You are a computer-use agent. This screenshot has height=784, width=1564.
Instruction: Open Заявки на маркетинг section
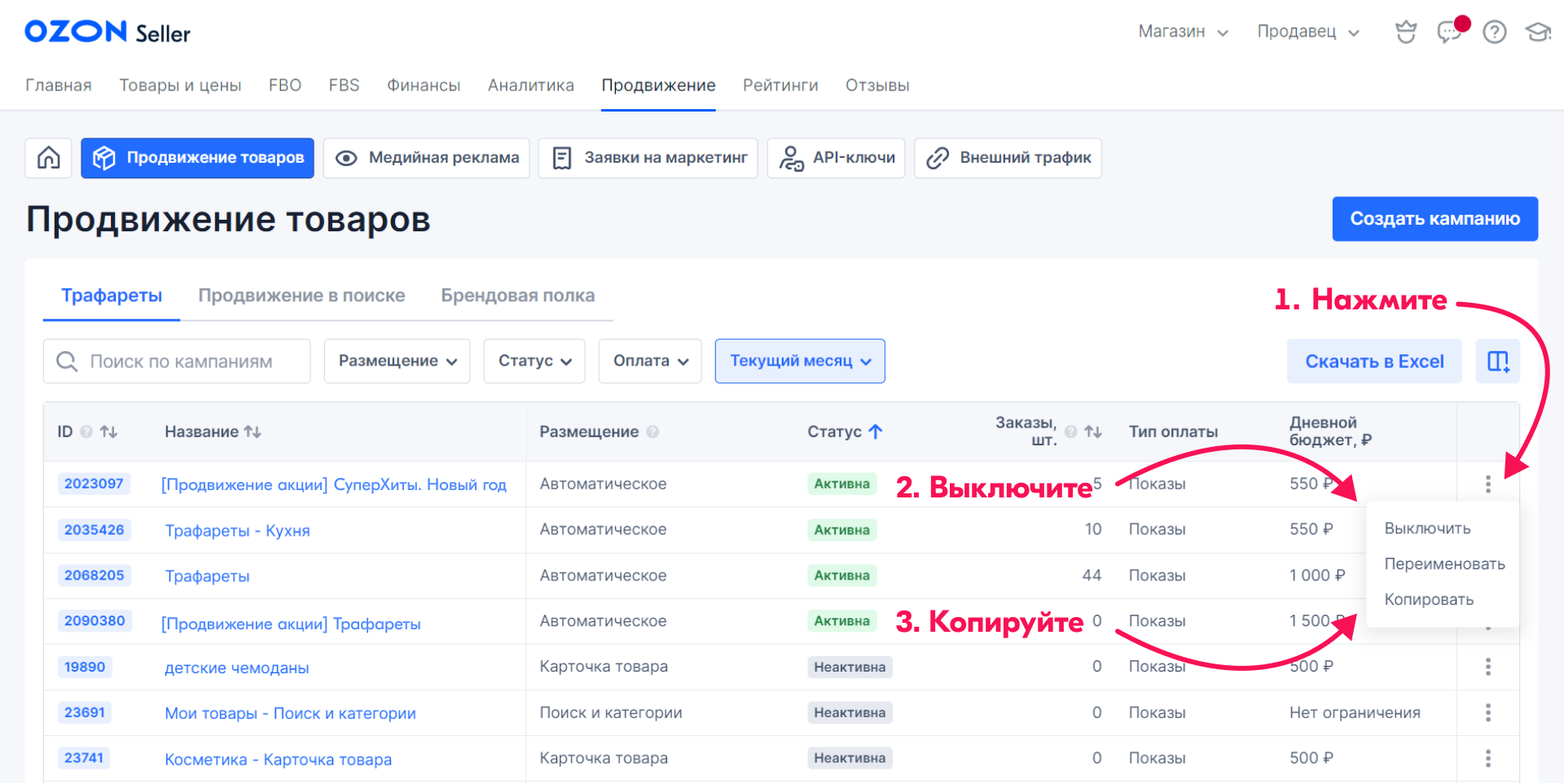(648, 158)
